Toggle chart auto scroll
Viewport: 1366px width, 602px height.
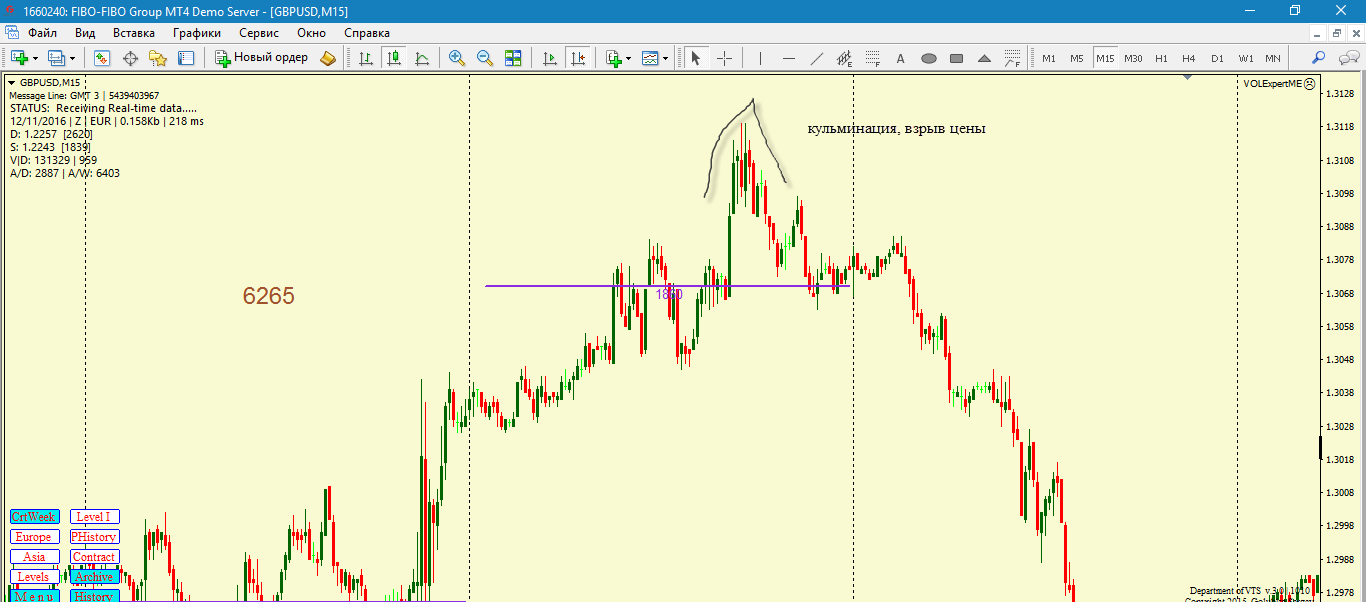coord(549,58)
